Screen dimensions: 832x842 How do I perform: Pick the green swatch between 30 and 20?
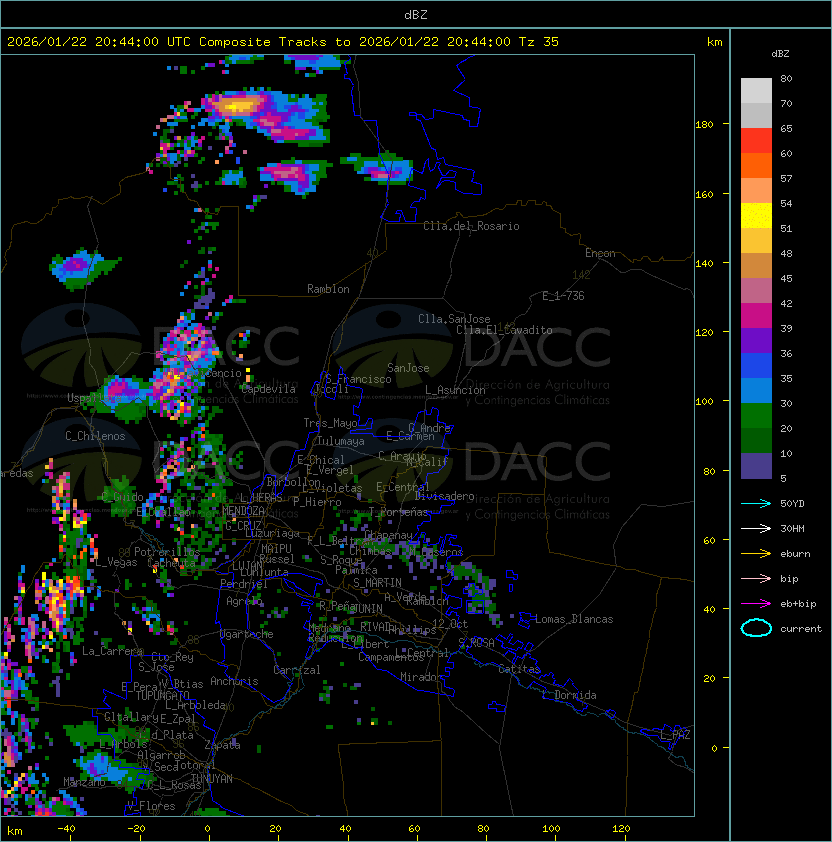click(756, 416)
